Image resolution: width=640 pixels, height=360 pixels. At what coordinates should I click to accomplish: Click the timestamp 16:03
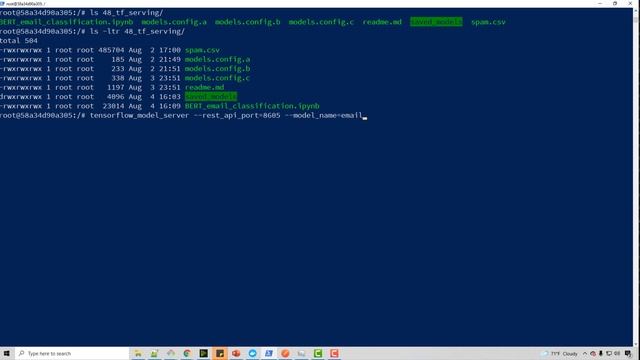pos(170,97)
